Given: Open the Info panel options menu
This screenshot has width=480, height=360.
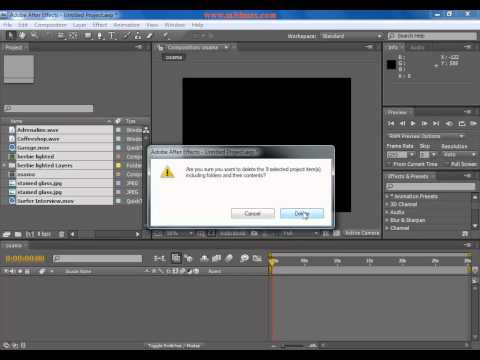Looking at the screenshot, I should click(468, 47).
